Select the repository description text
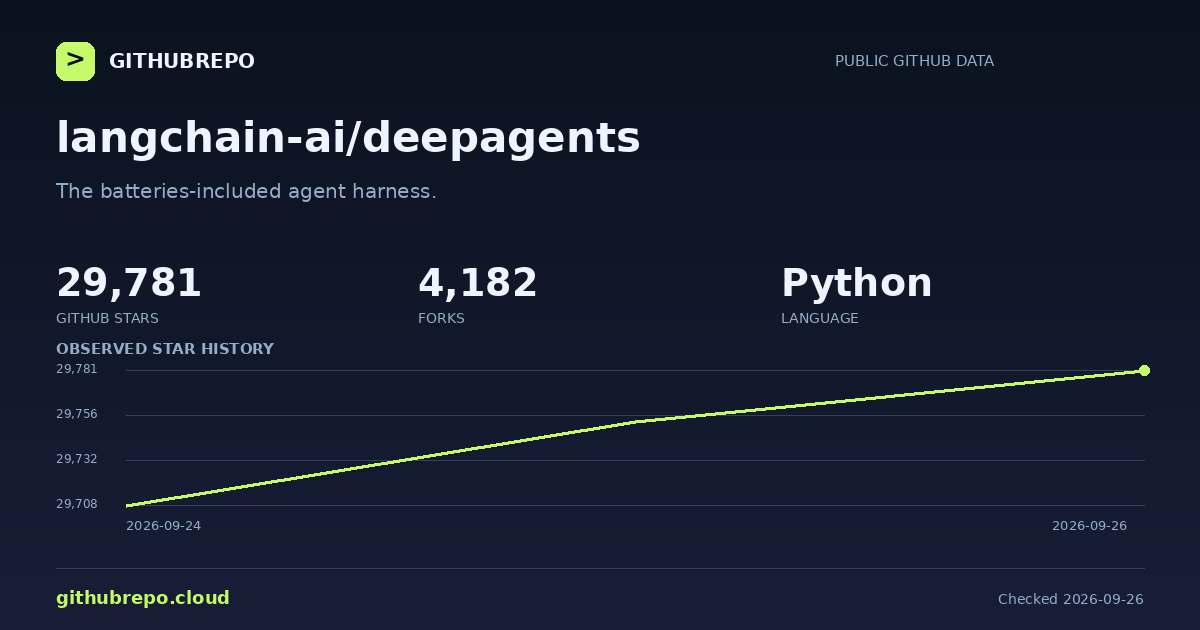The width and height of the screenshot is (1200, 630). tap(246, 191)
